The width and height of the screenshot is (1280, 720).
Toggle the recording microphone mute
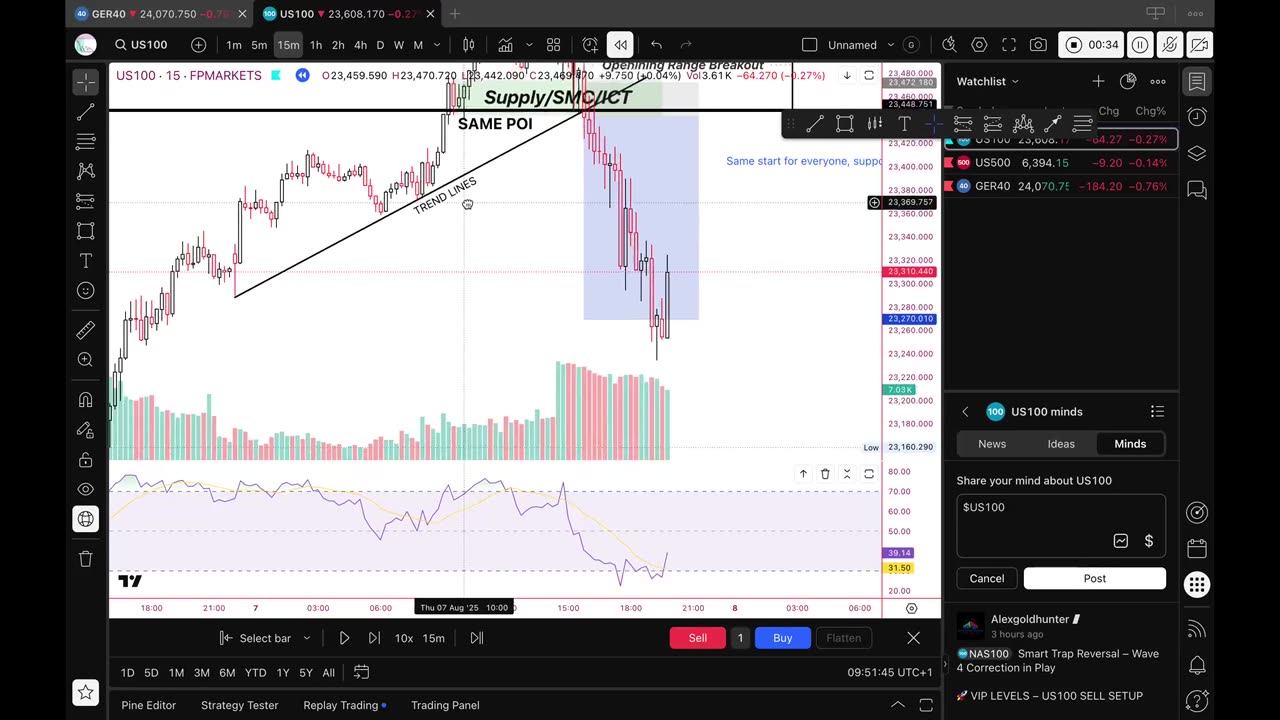click(1170, 45)
